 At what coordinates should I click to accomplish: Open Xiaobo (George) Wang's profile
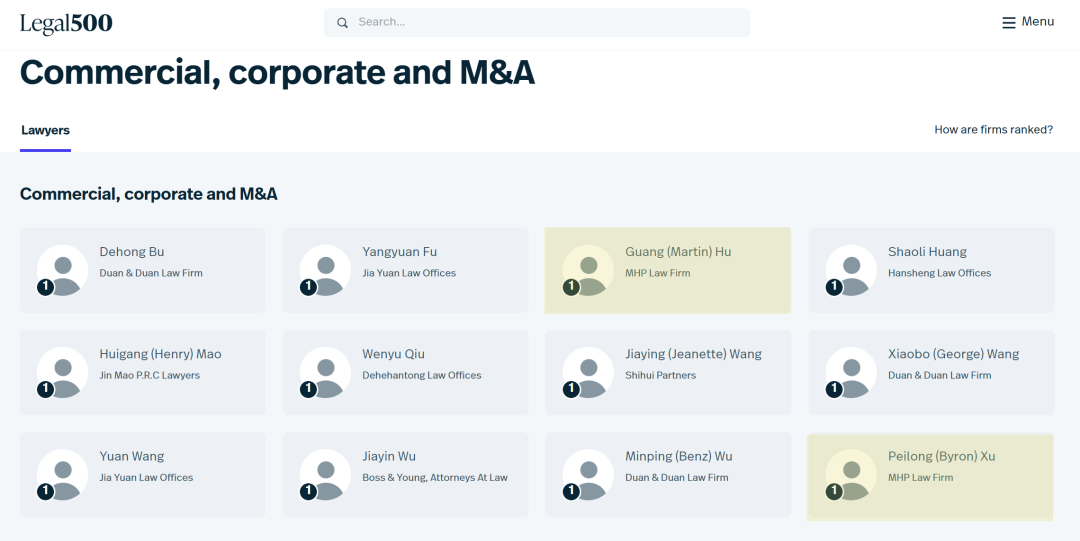953,354
